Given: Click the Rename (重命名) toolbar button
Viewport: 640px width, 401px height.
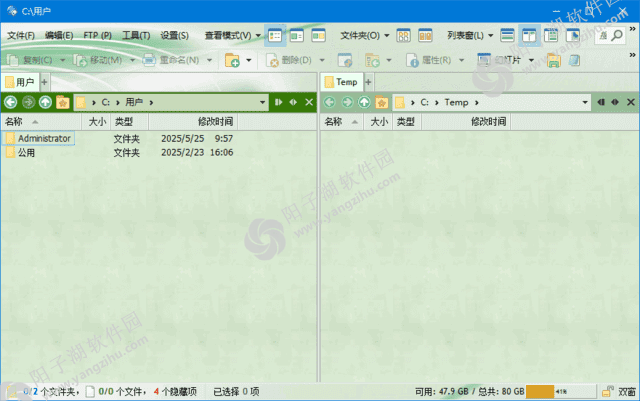Looking at the screenshot, I should tap(171, 60).
